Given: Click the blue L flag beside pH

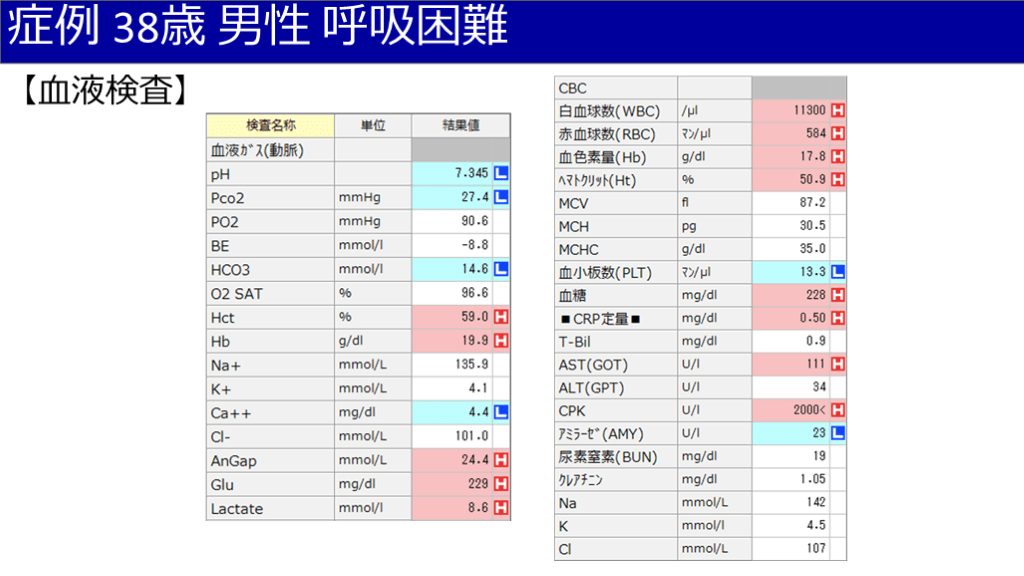Looking at the screenshot, I should 501,173.
